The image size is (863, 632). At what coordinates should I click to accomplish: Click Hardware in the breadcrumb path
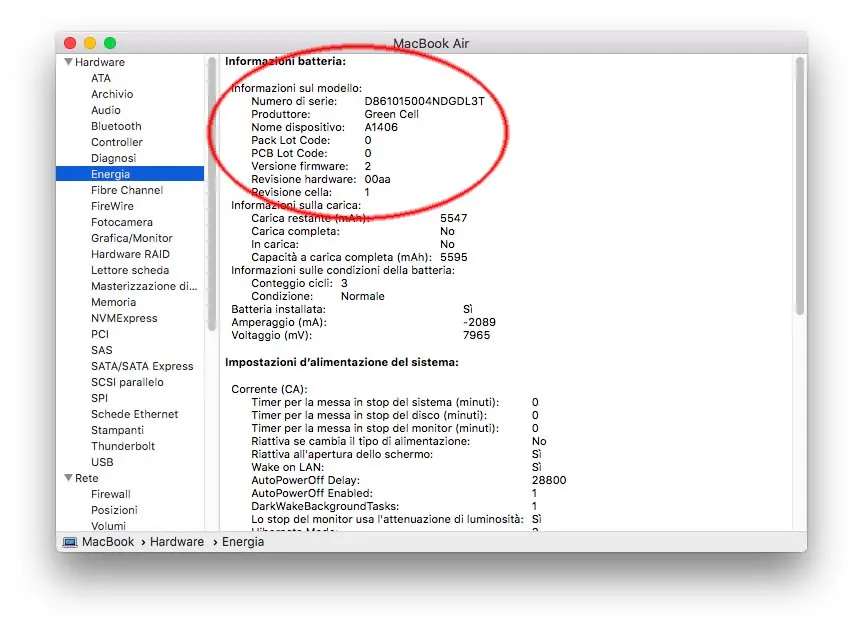pos(177,541)
